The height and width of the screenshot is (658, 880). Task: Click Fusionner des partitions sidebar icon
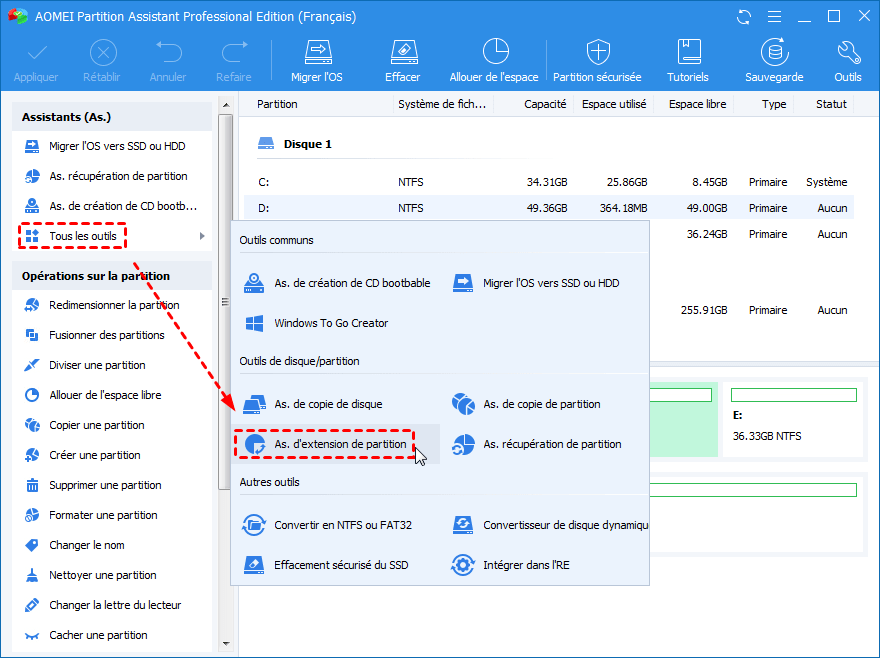pyautogui.click(x=32, y=335)
